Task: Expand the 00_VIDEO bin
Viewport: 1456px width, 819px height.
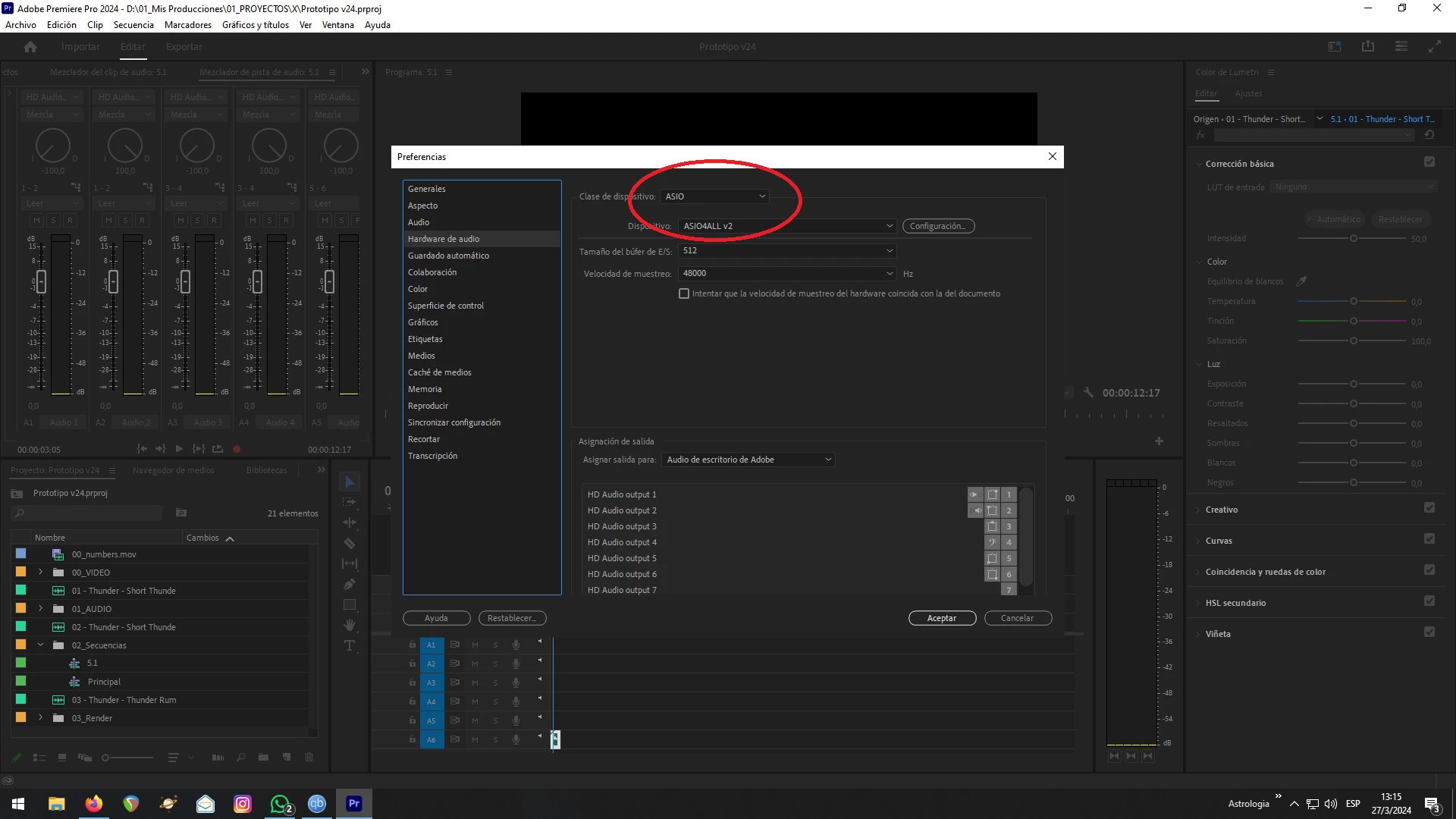Action: (x=41, y=573)
